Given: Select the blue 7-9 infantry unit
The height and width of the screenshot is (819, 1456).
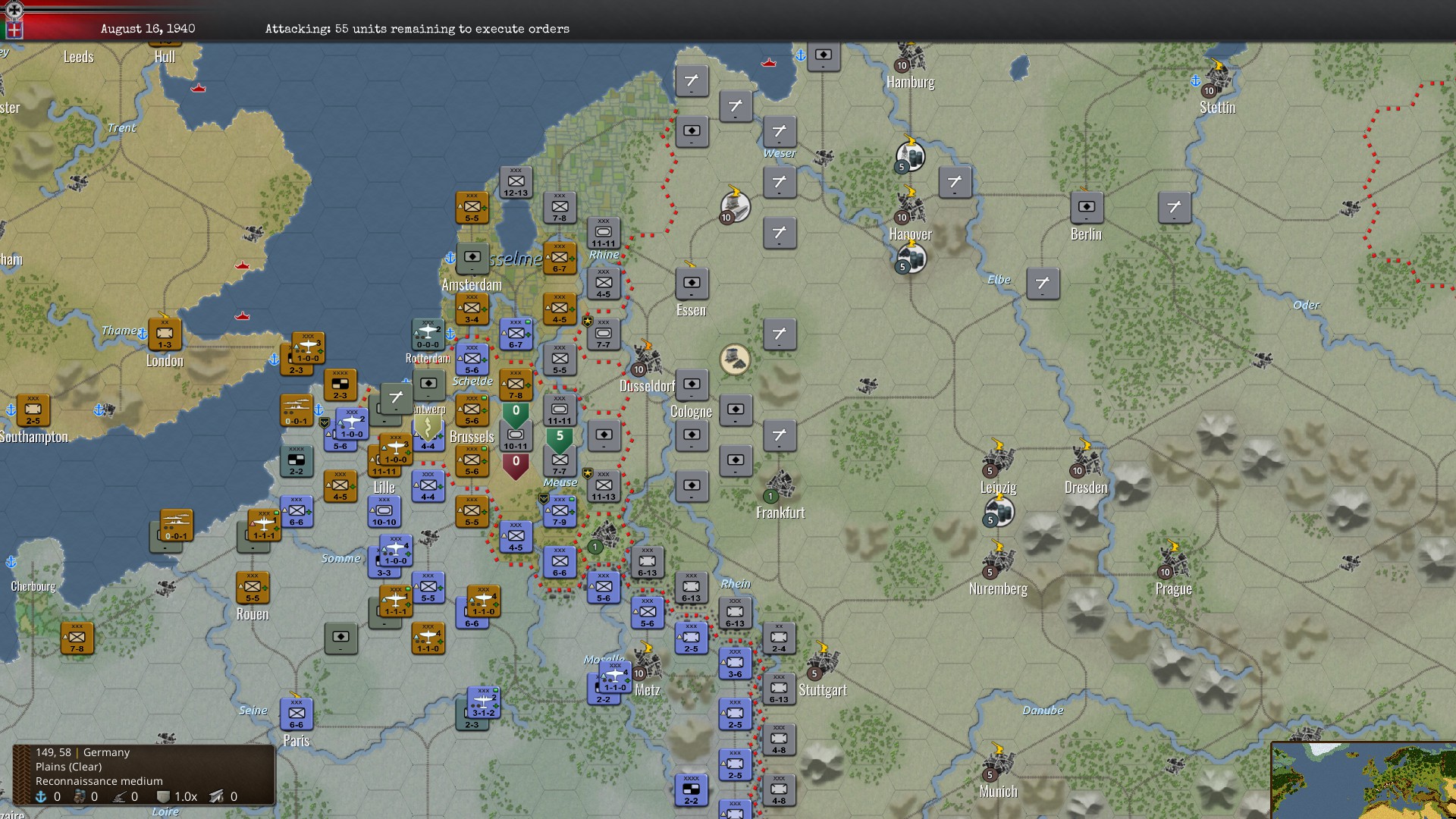Looking at the screenshot, I should pos(560,511).
